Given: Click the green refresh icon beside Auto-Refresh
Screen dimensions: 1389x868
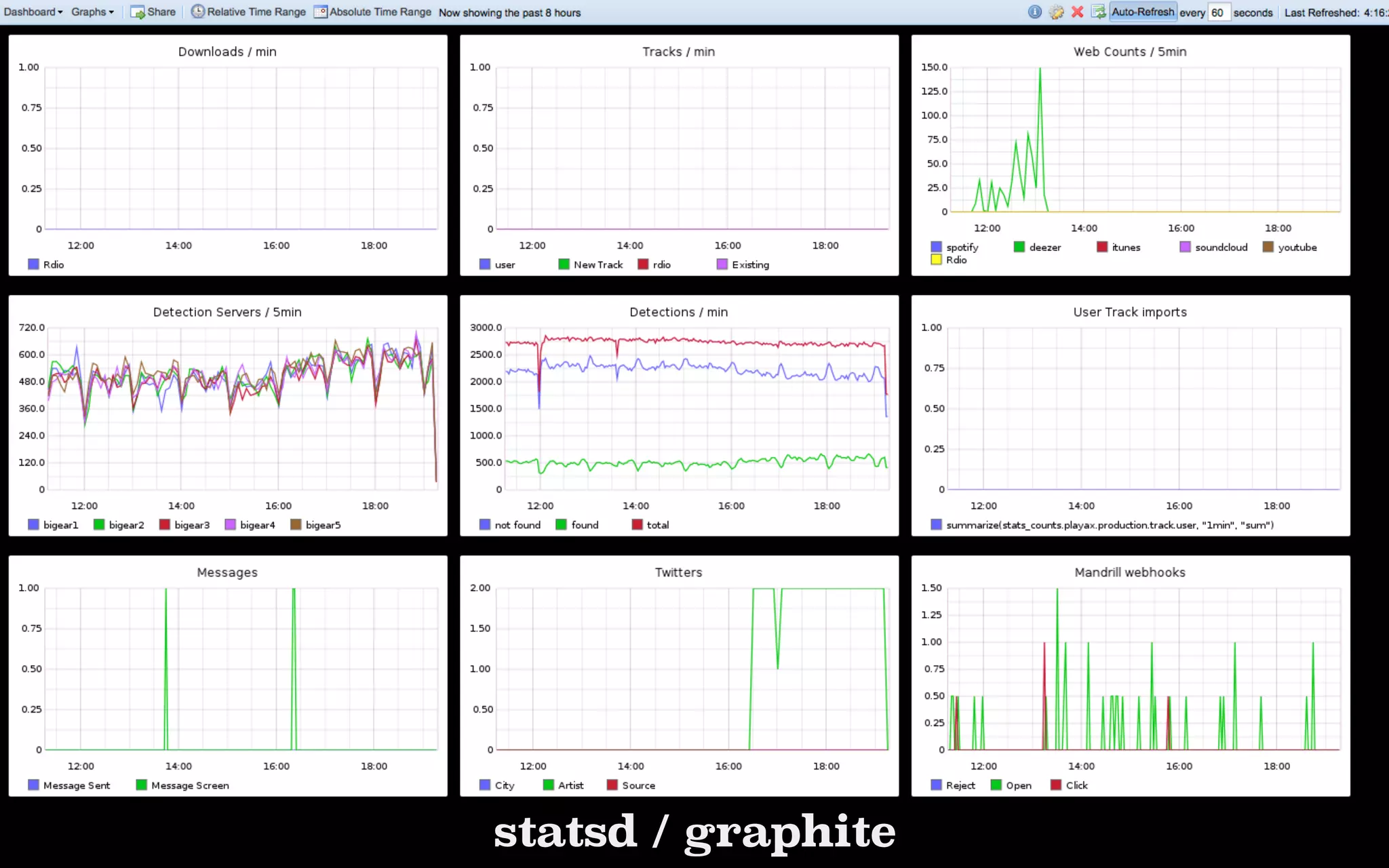Looking at the screenshot, I should [1099, 12].
